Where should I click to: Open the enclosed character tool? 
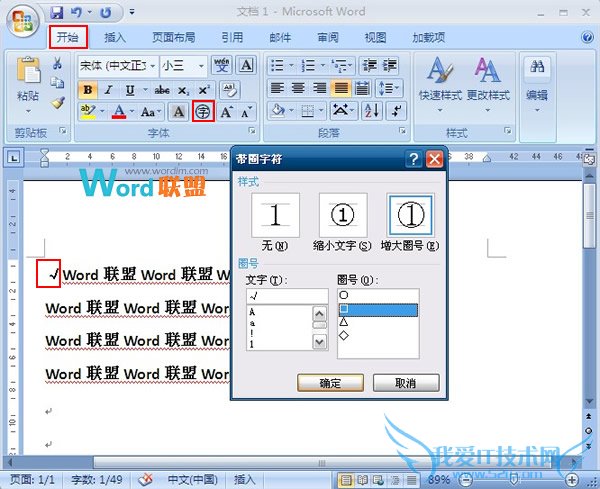203,111
